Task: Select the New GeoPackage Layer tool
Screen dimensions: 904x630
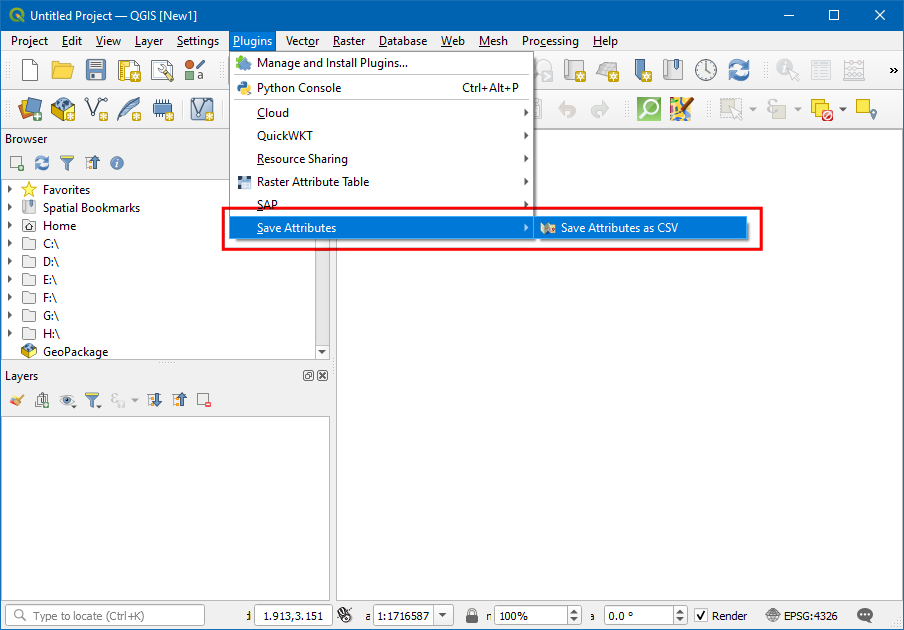Action: (x=62, y=110)
